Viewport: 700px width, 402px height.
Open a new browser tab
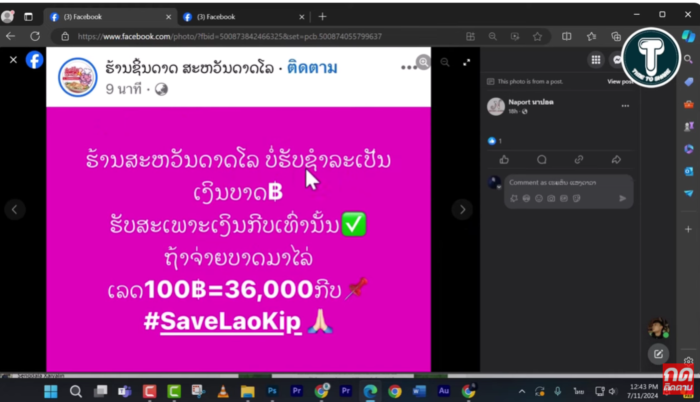(322, 17)
